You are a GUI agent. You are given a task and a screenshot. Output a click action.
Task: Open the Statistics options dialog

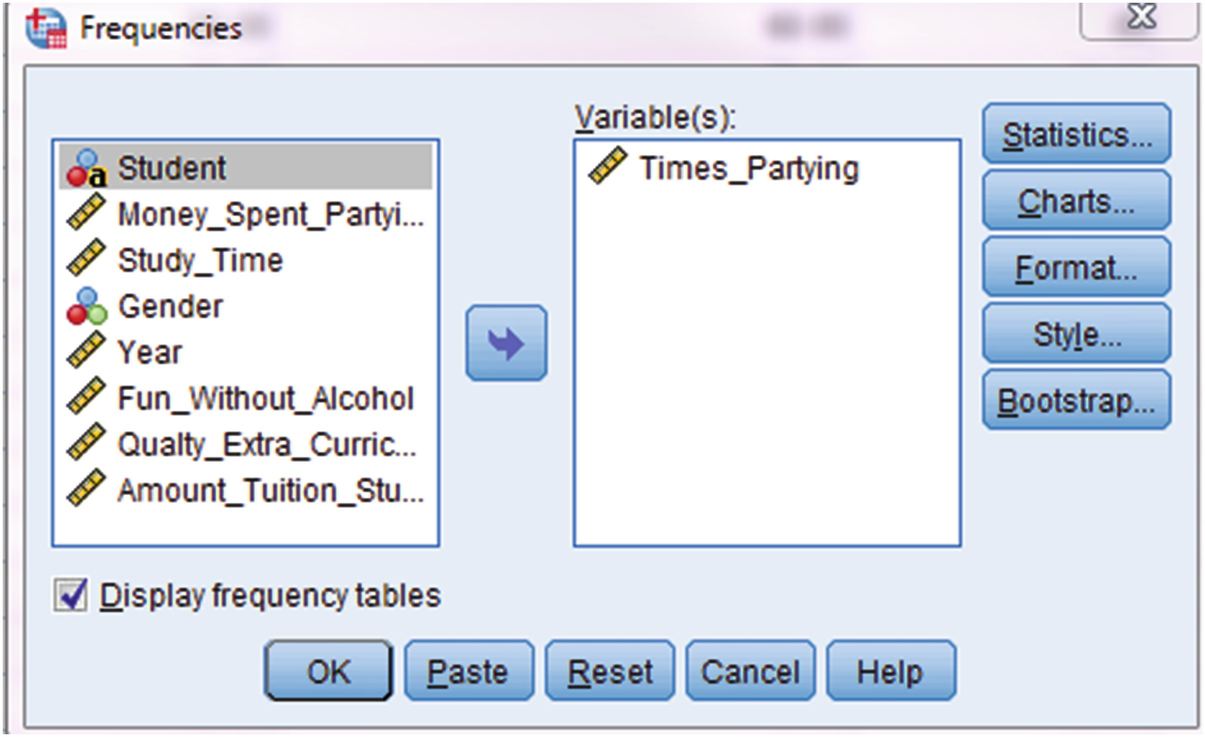point(1075,134)
